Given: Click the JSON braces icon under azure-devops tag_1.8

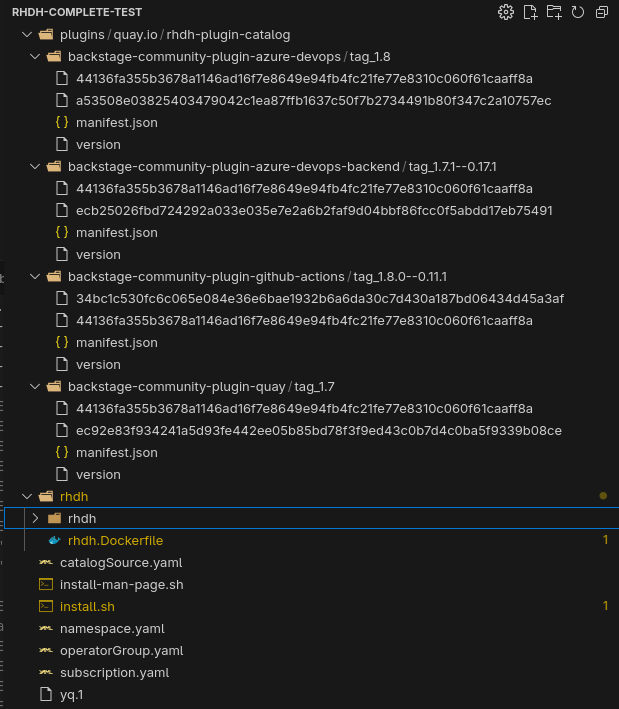Looking at the screenshot, I should pyautogui.click(x=61, y=123).
